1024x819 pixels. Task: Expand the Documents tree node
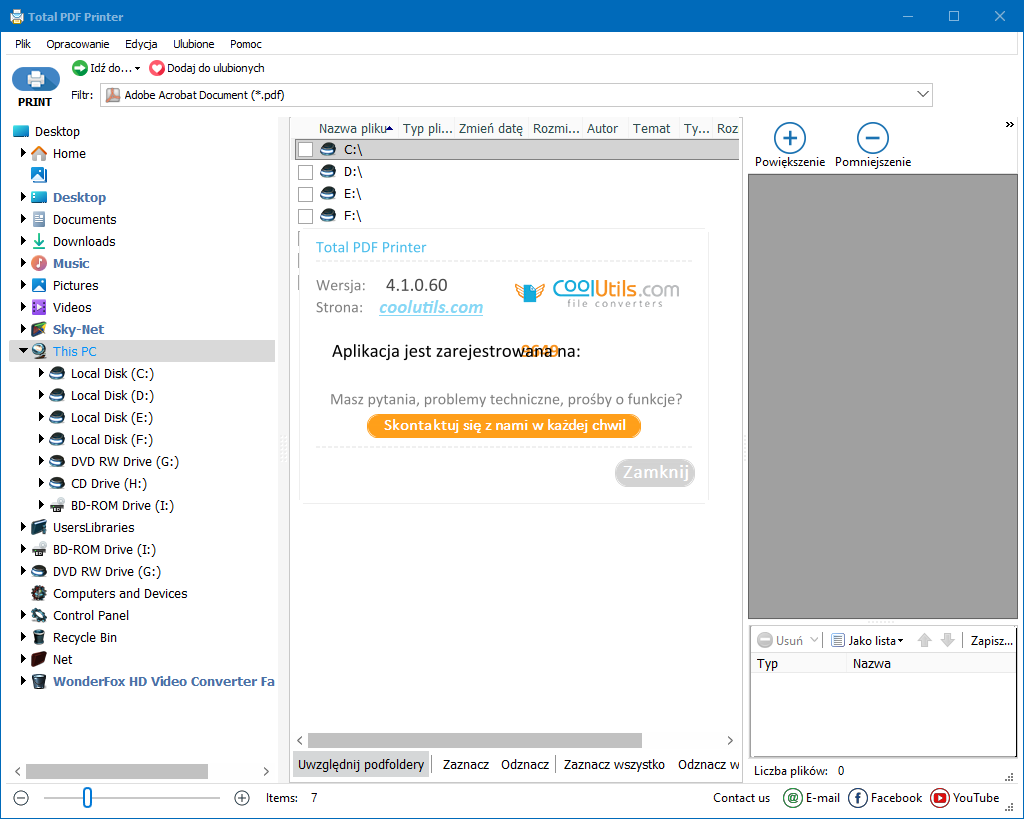23,219
